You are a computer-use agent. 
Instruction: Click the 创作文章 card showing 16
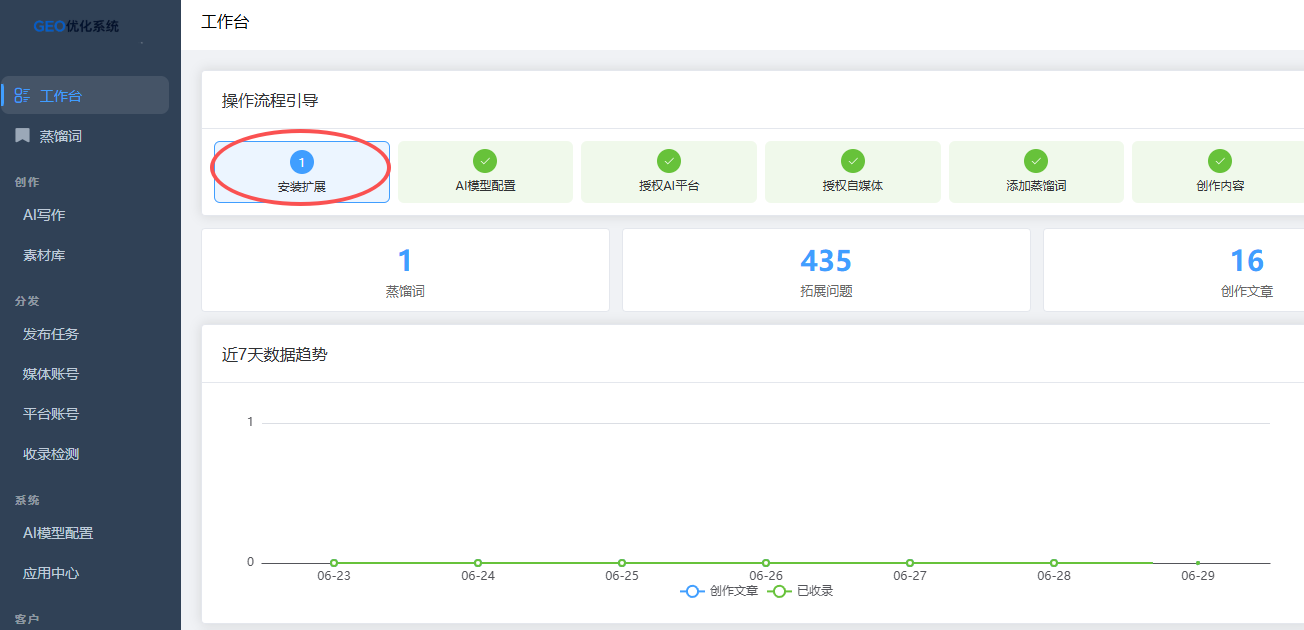point(1174,270)
